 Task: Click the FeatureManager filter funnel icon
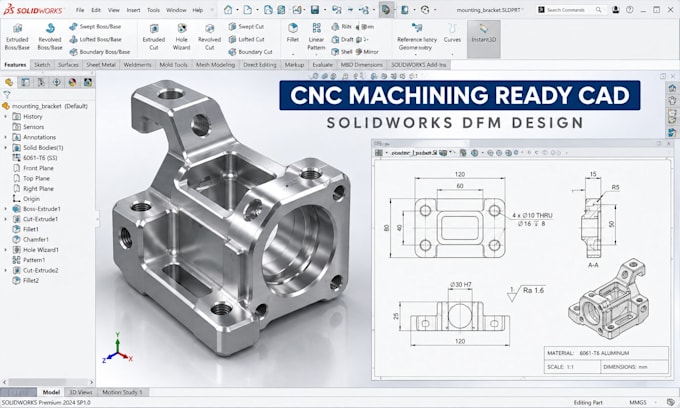click(7, 95)
